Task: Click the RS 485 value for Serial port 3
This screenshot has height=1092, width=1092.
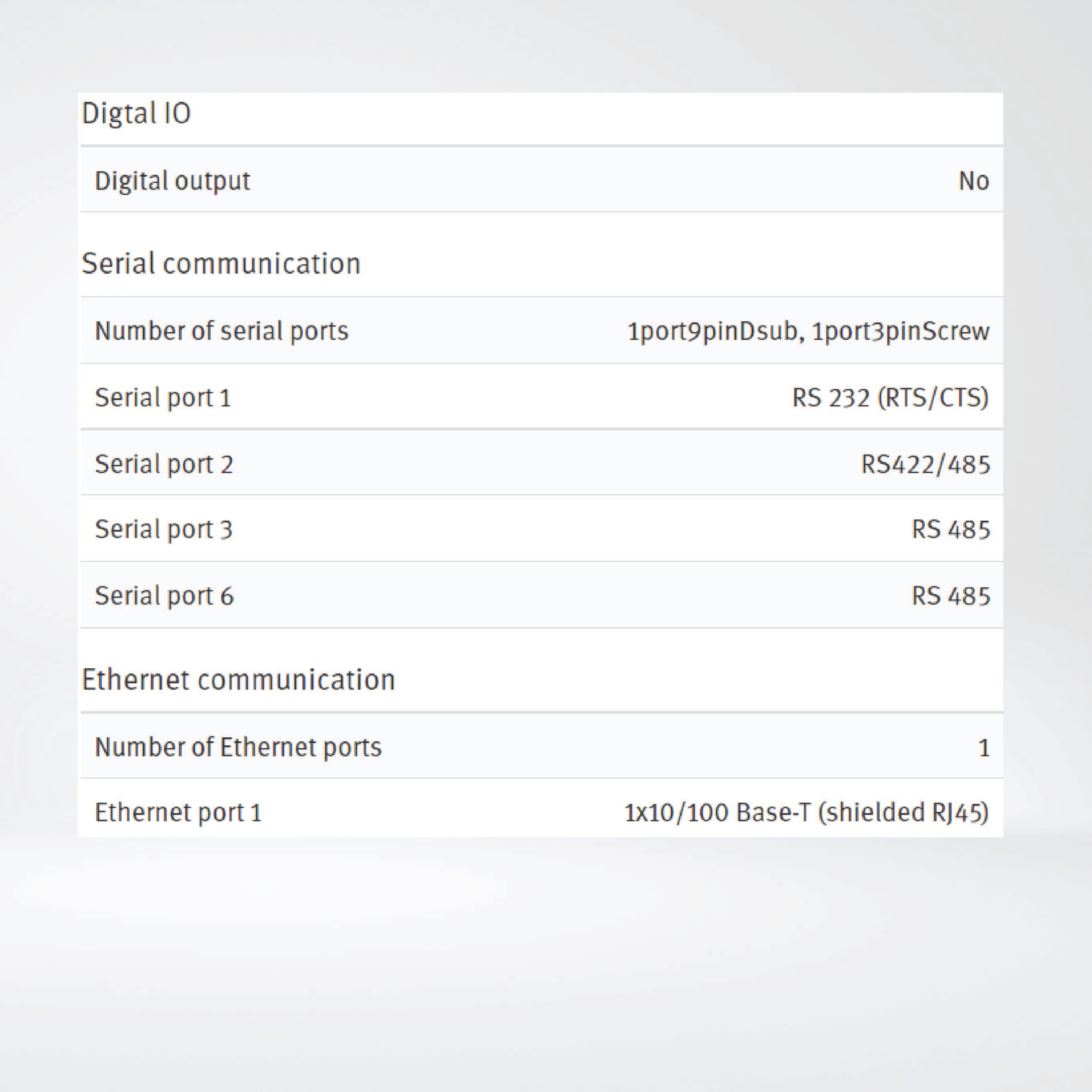Action: [951, 530]
